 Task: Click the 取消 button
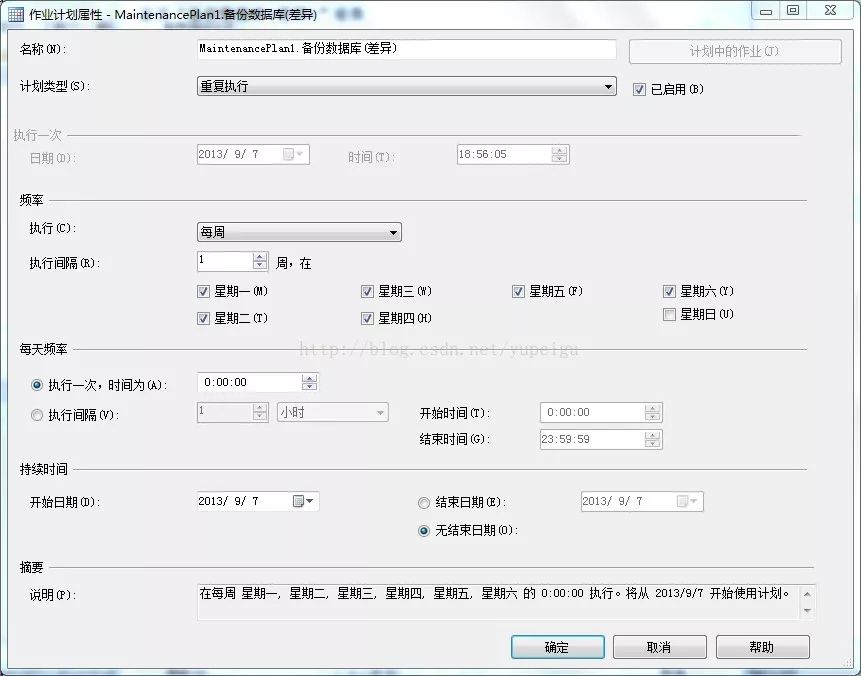coord(659,647)
